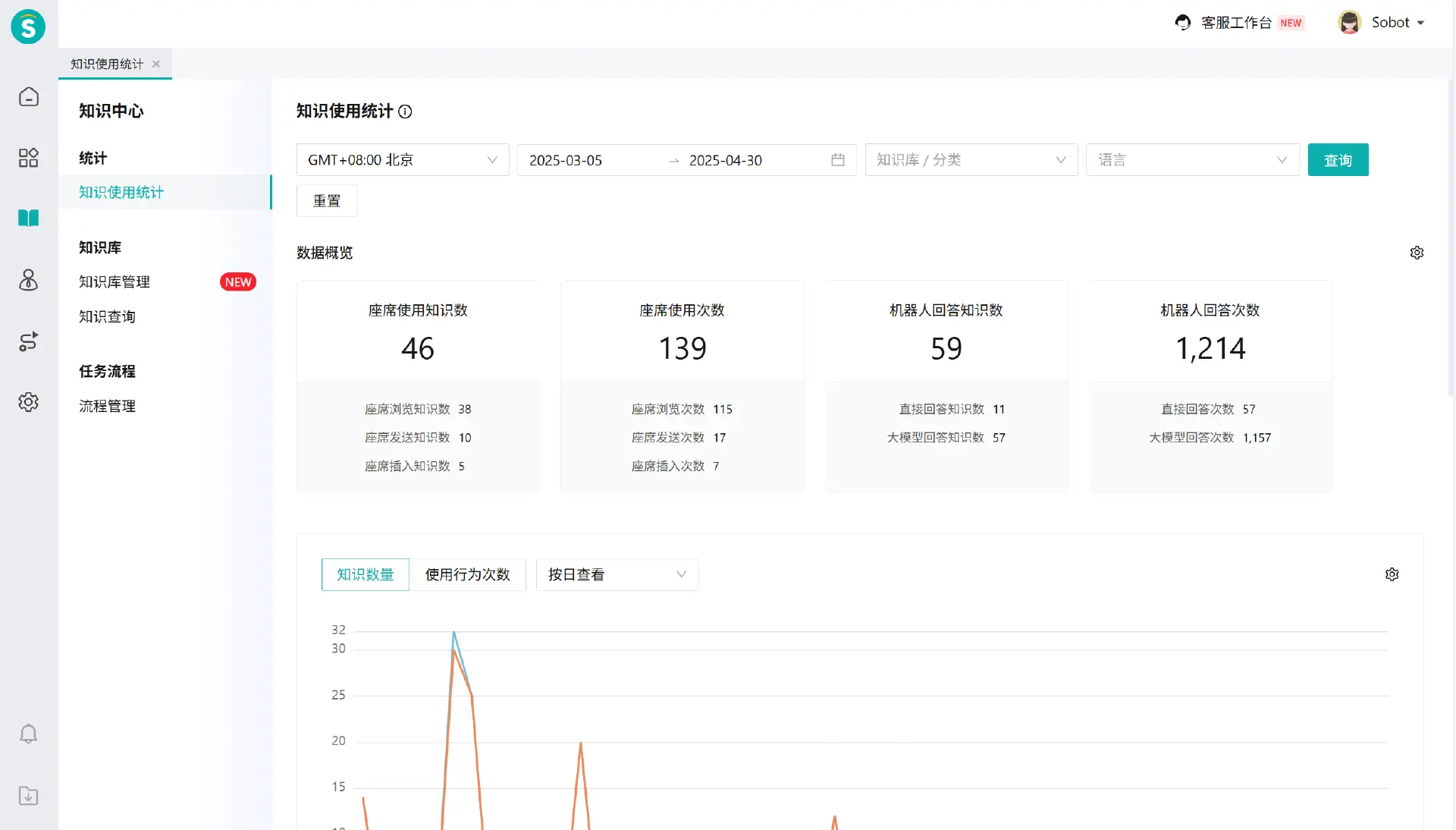Viewport: 1456px width, 830px height.
Task: Click the info icon next to 知识使用统计 title
Action: (405, 112)
